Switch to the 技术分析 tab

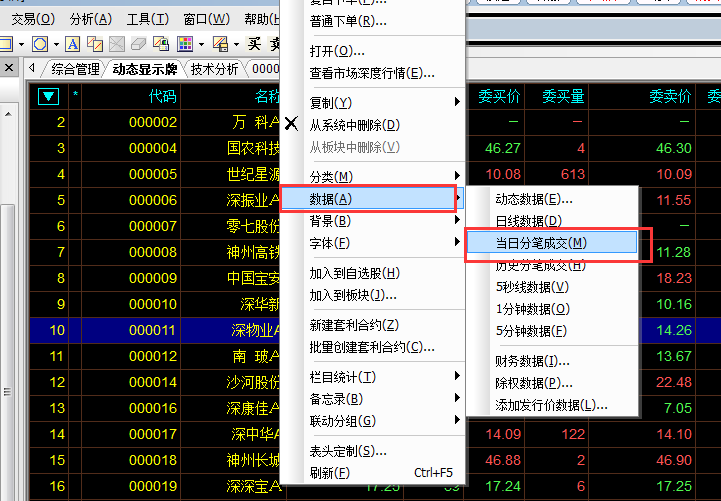[x=215, y=69]
